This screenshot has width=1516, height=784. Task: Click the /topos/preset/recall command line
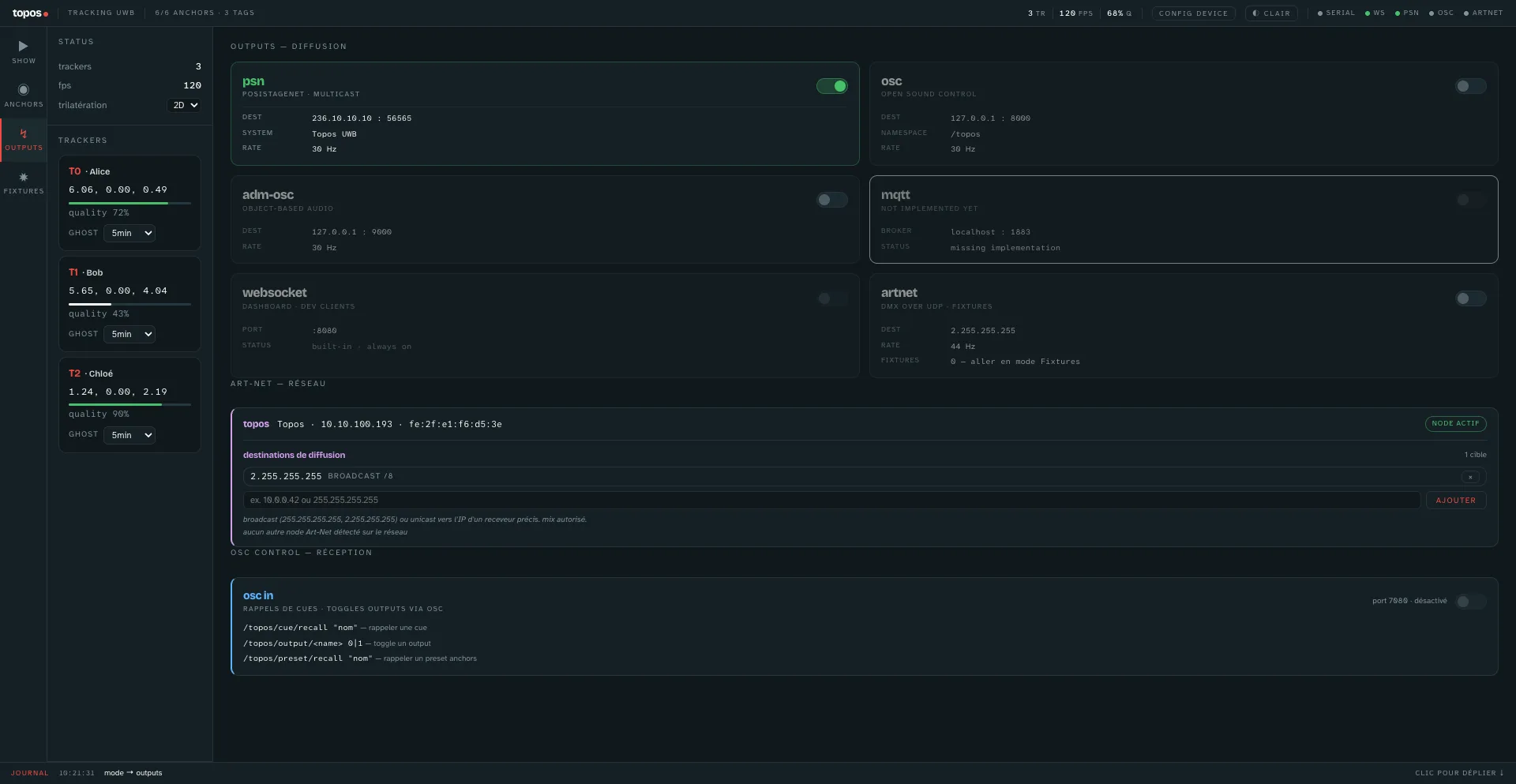[360, 658]
